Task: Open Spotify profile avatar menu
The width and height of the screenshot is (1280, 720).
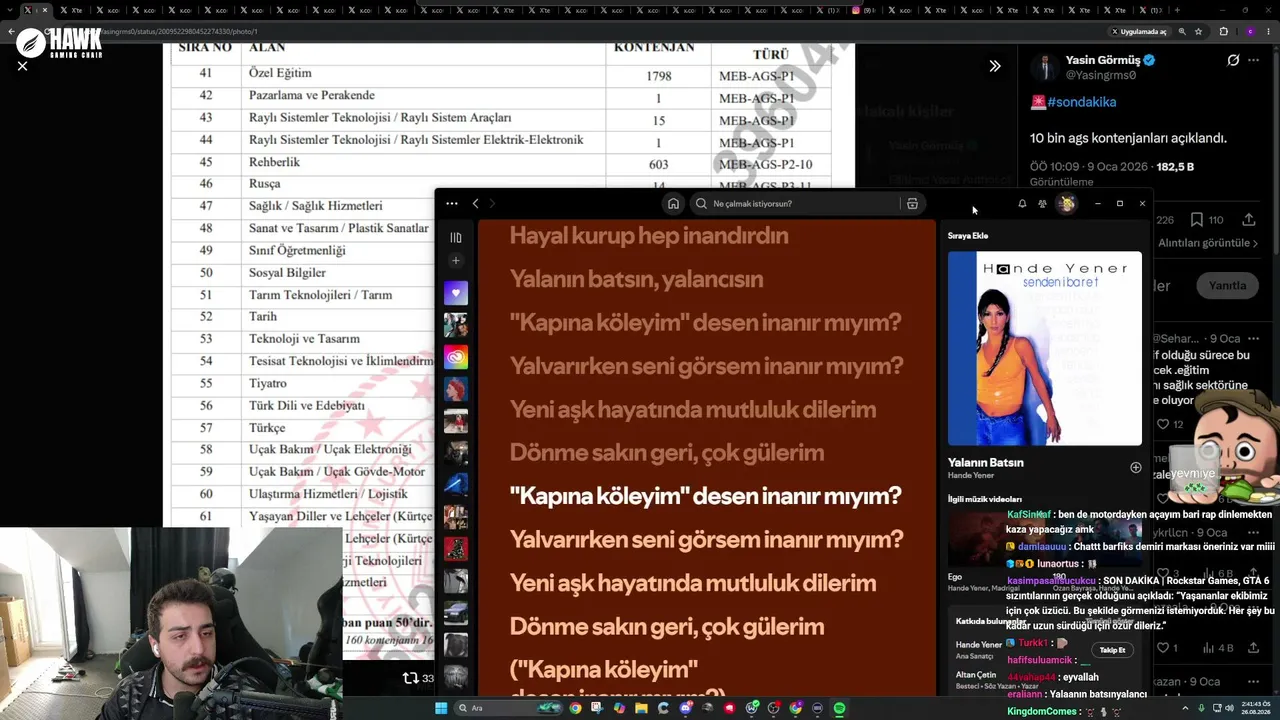Action: (x=1067, y=203)
